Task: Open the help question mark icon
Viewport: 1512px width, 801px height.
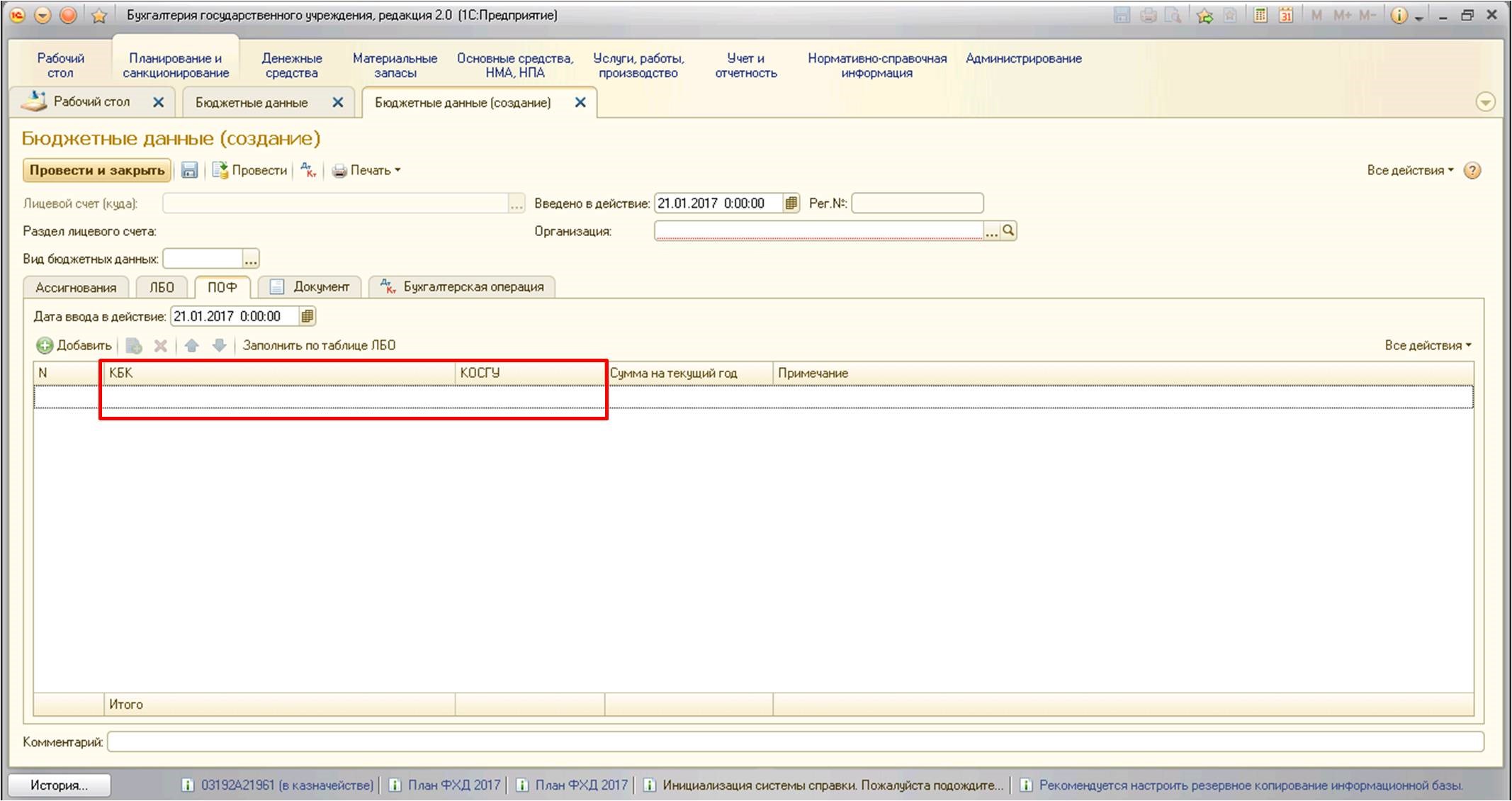Action: [x=1472, y=171]
